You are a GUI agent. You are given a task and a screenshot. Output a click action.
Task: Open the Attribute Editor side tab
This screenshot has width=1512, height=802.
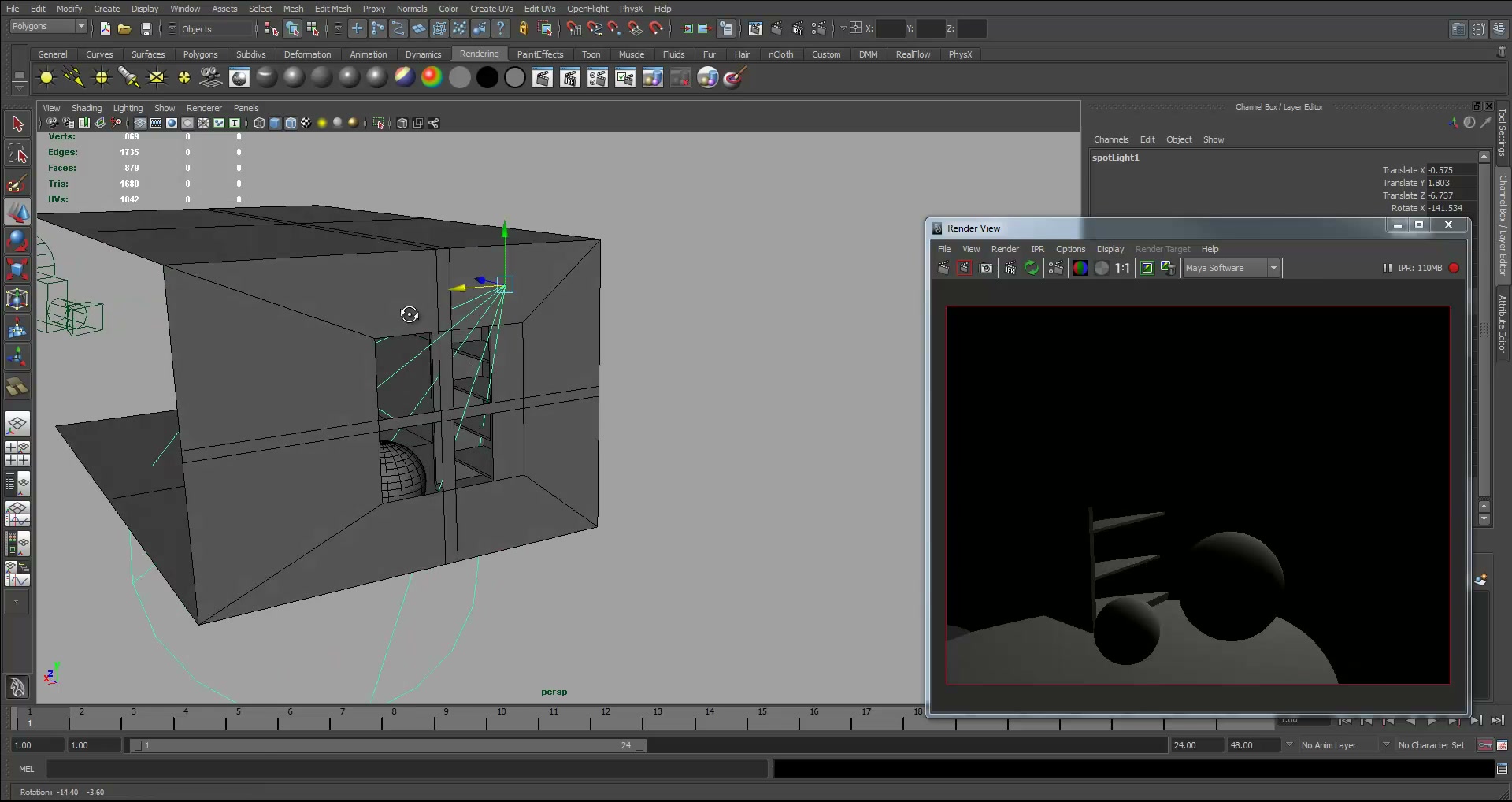pos(1503,324)
